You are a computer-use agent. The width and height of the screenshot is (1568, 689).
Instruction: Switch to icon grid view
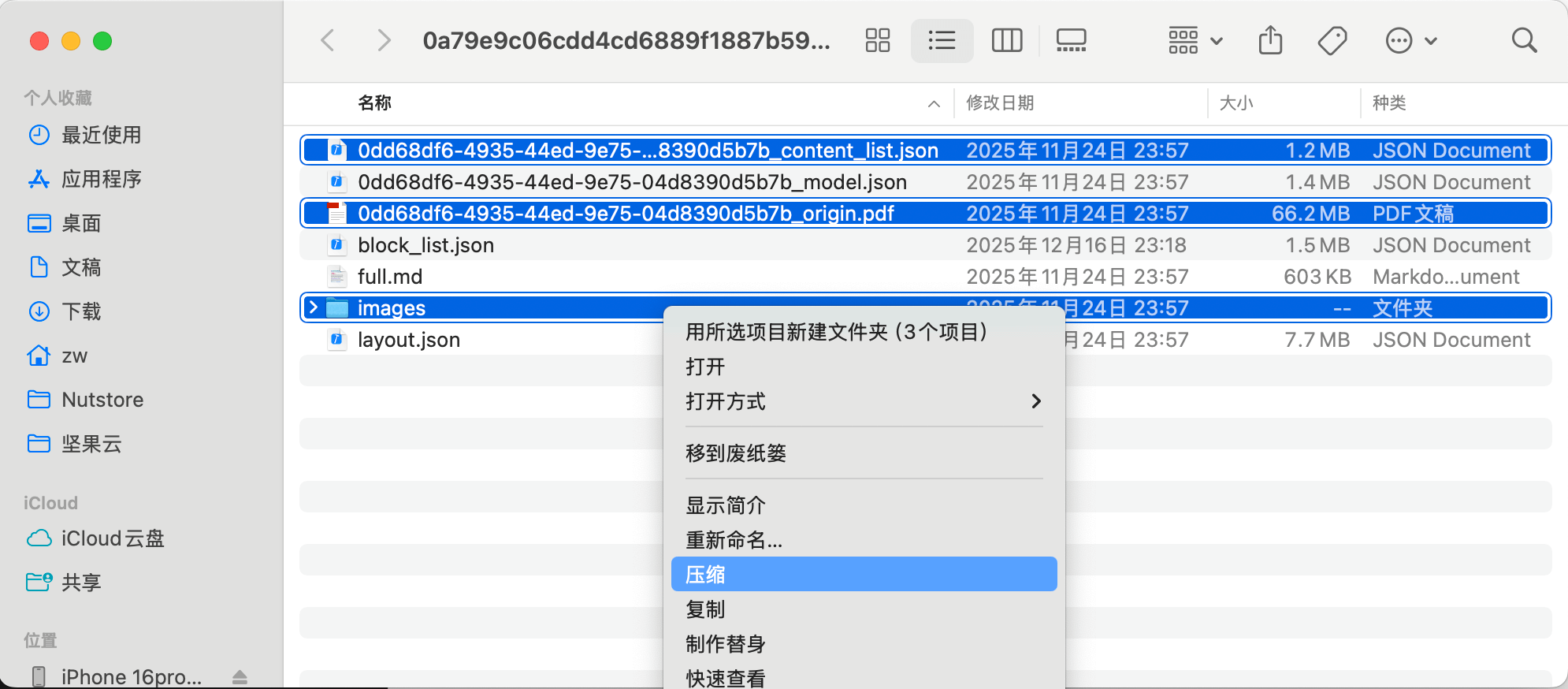(x=877, y=40)
